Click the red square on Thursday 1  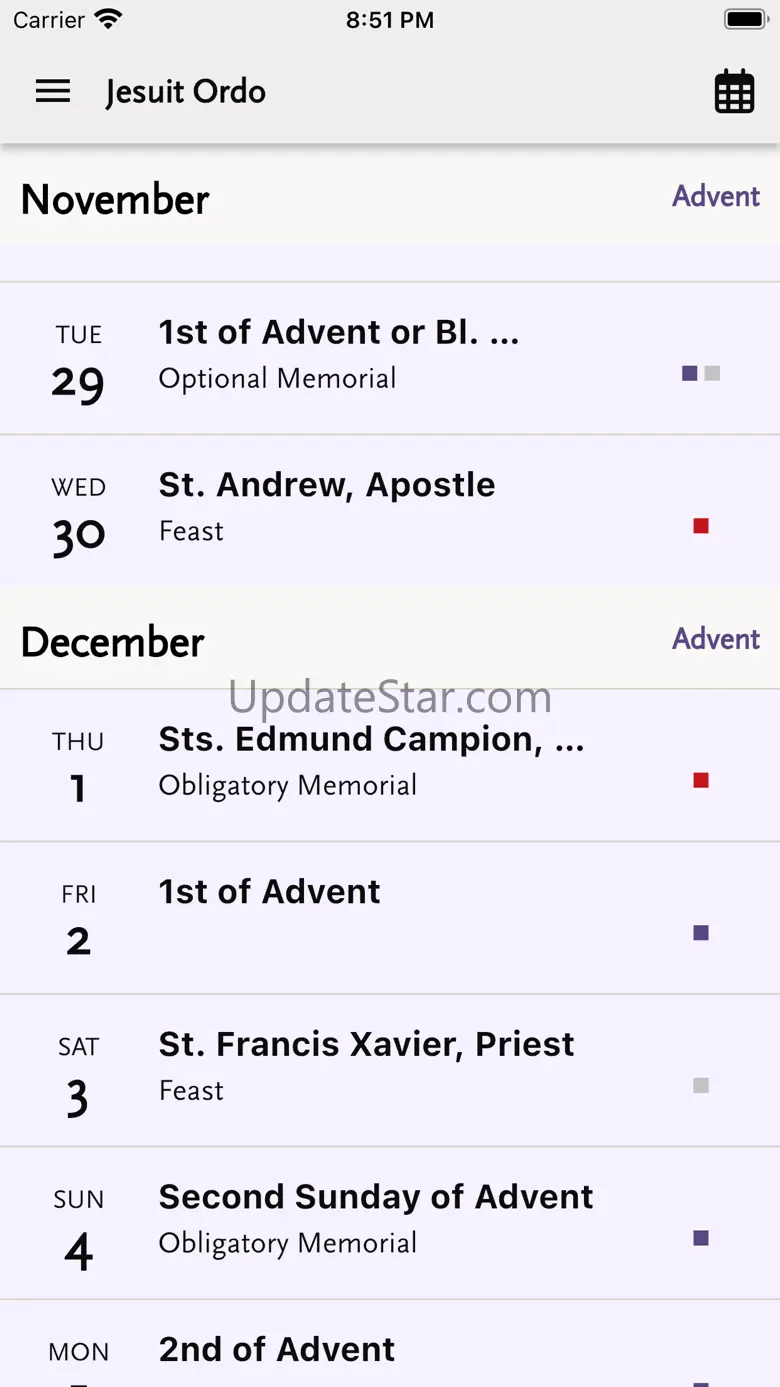click(x=701, y=781)
